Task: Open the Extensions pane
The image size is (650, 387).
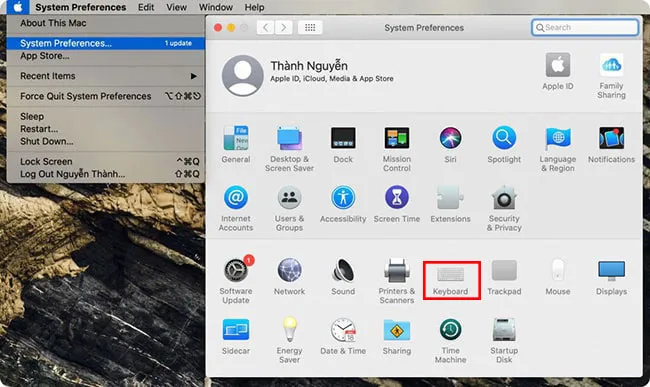Action: pos(450,204)
